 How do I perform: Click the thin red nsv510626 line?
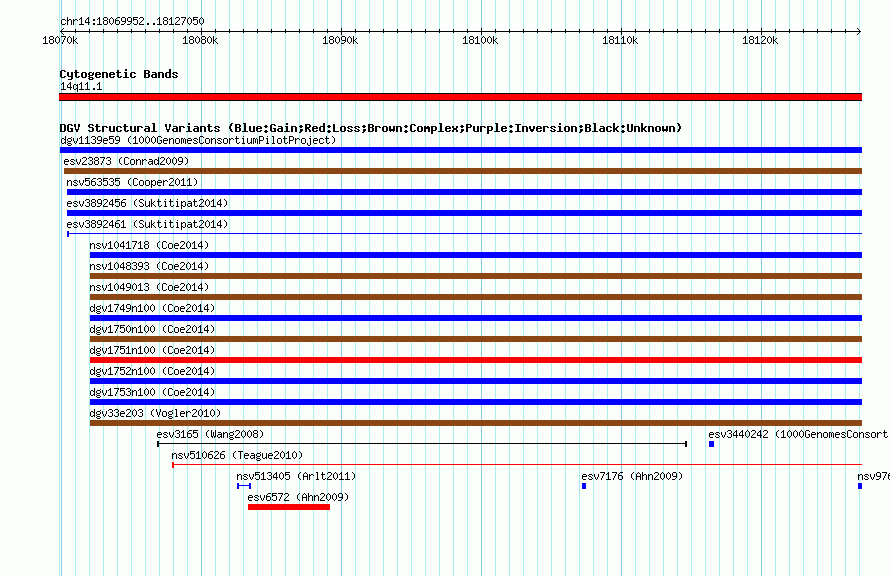(517, 465)
